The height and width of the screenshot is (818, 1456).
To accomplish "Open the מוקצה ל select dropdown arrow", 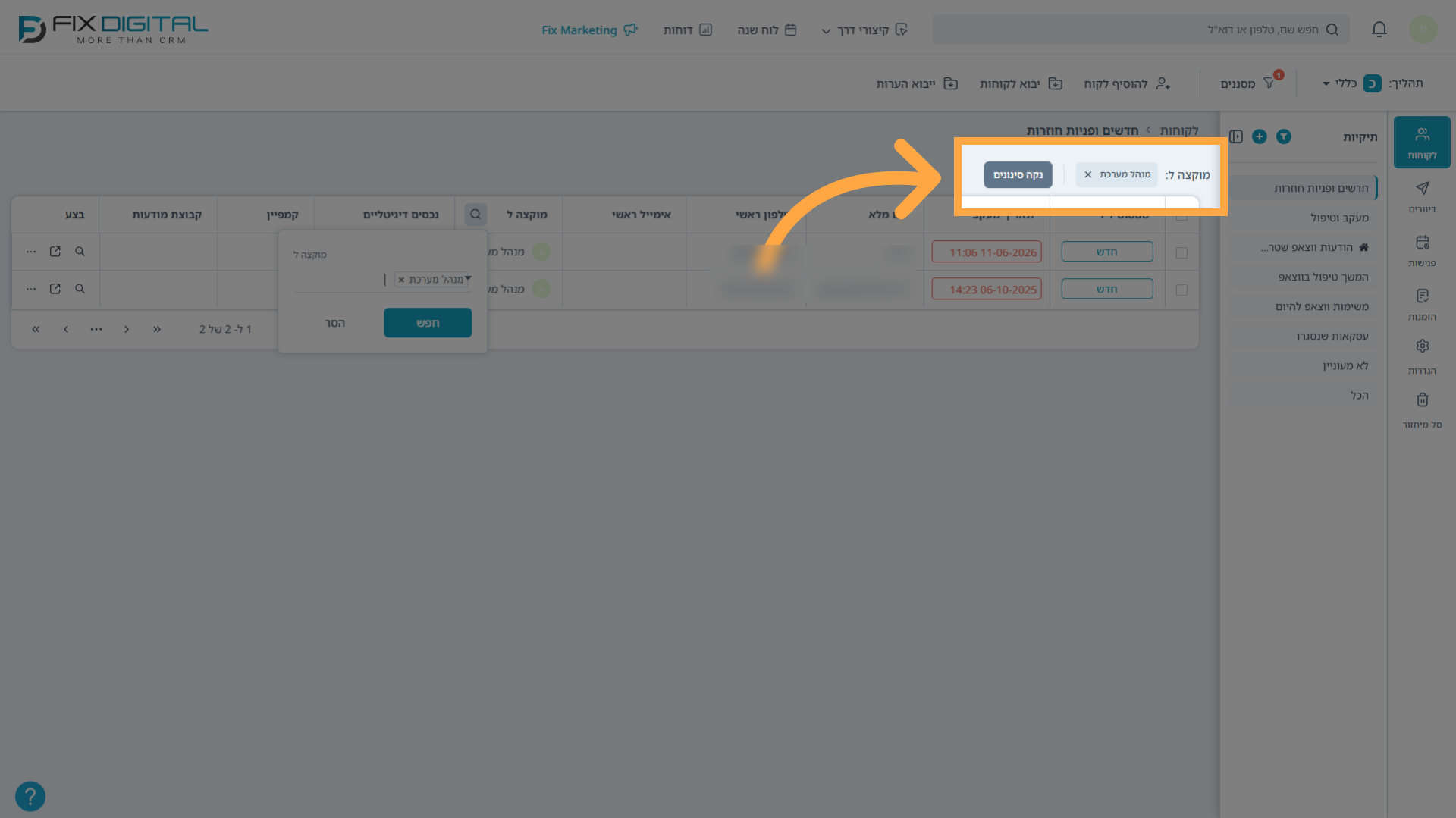I will point(468,278).
